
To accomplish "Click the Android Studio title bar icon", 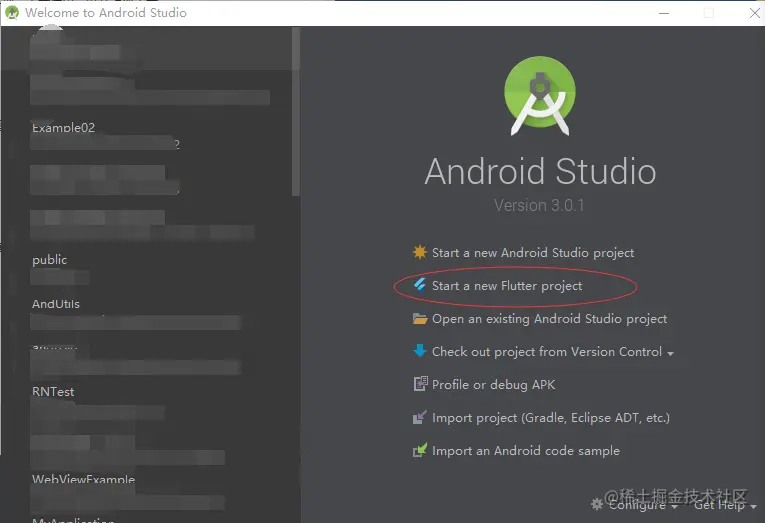I will pos(12,13).
